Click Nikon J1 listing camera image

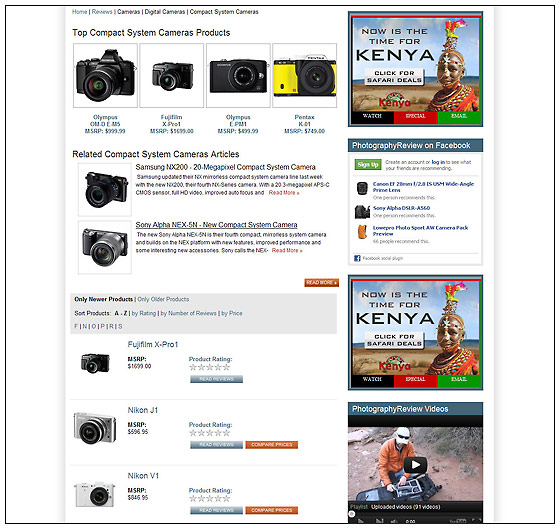[95, 428]
